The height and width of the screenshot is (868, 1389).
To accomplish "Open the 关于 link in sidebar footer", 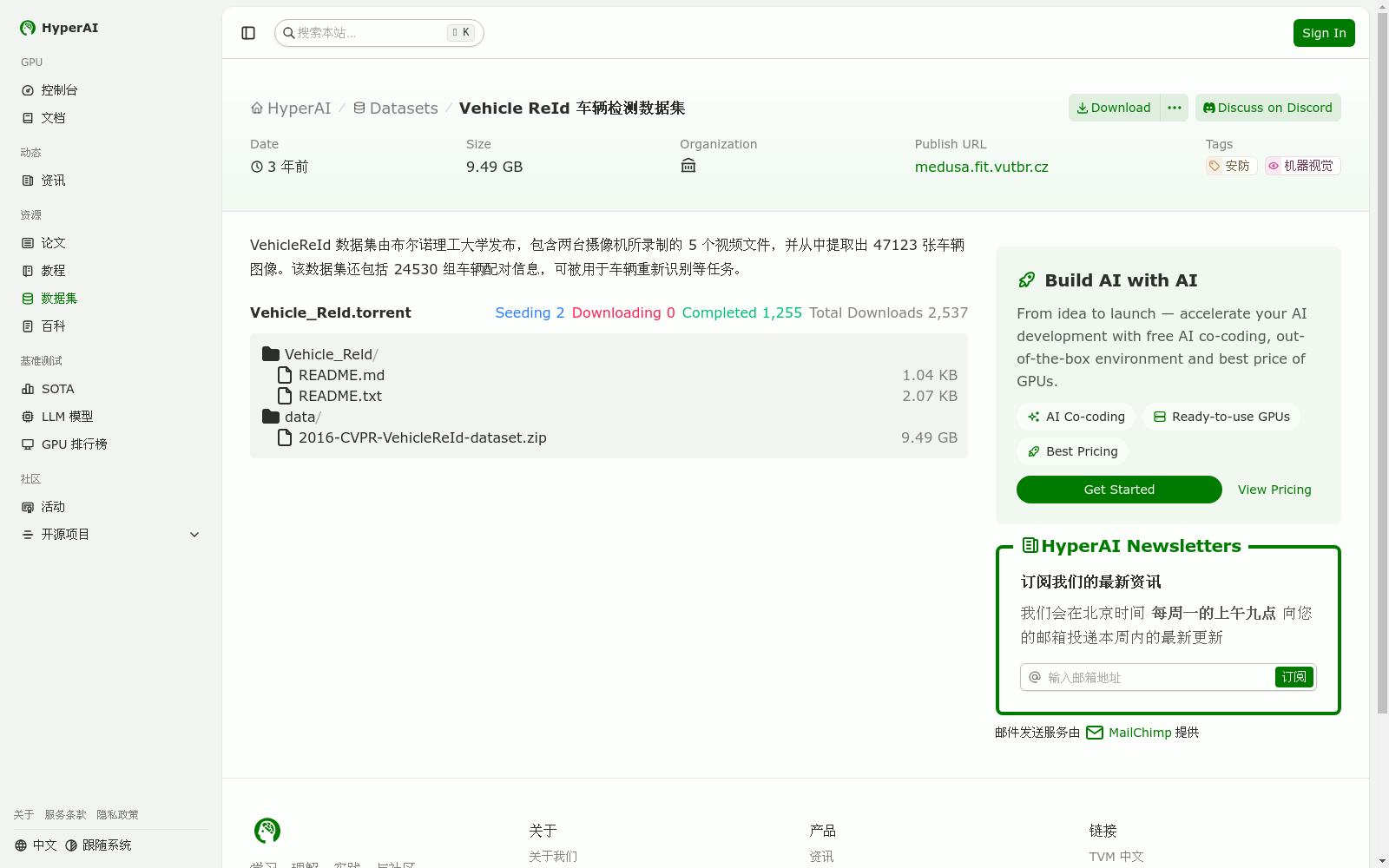I will [24, 815].
